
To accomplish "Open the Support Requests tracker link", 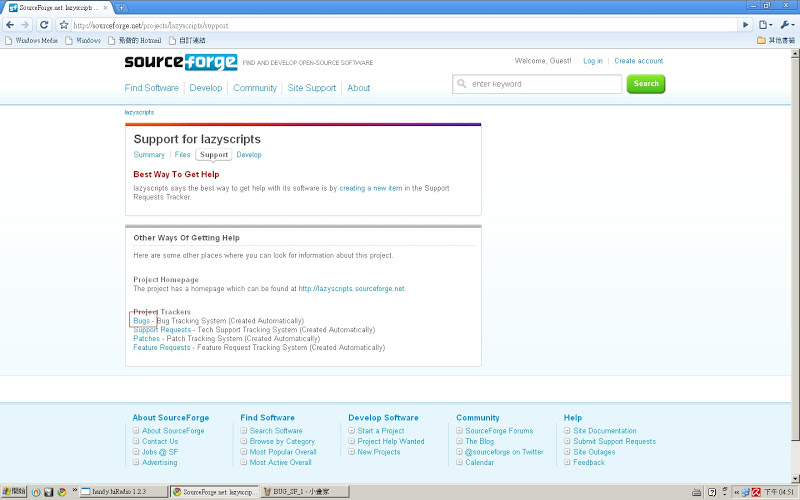I will point(162,330).
